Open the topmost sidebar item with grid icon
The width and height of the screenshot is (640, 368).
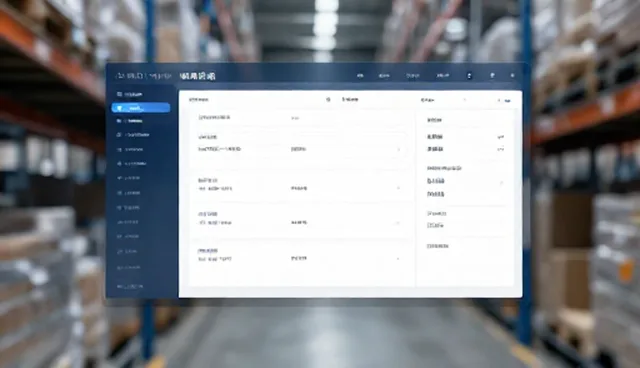pyautogui.click(x=129, y=94)
